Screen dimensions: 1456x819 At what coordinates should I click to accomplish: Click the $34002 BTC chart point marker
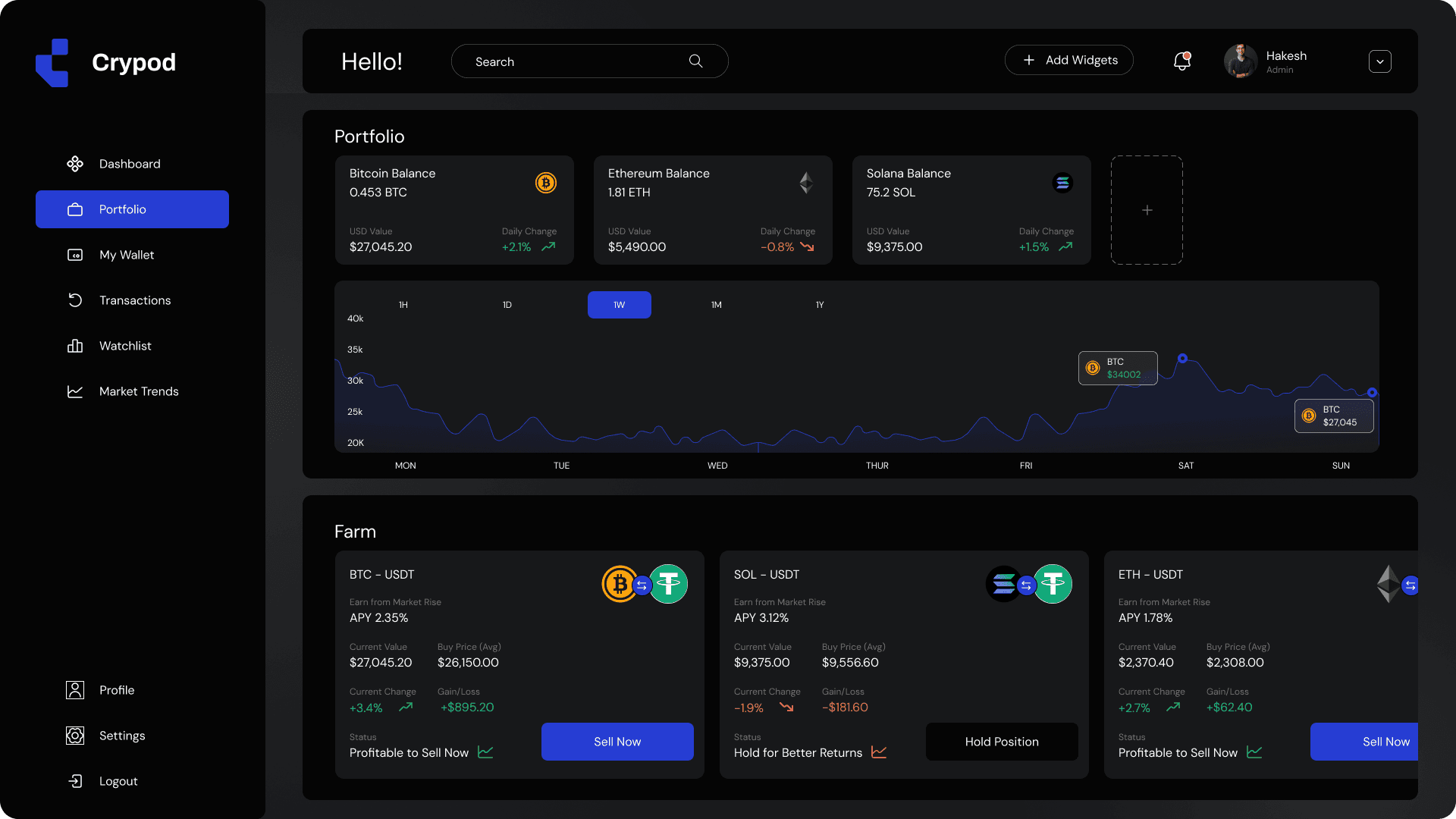(1182, 358)
